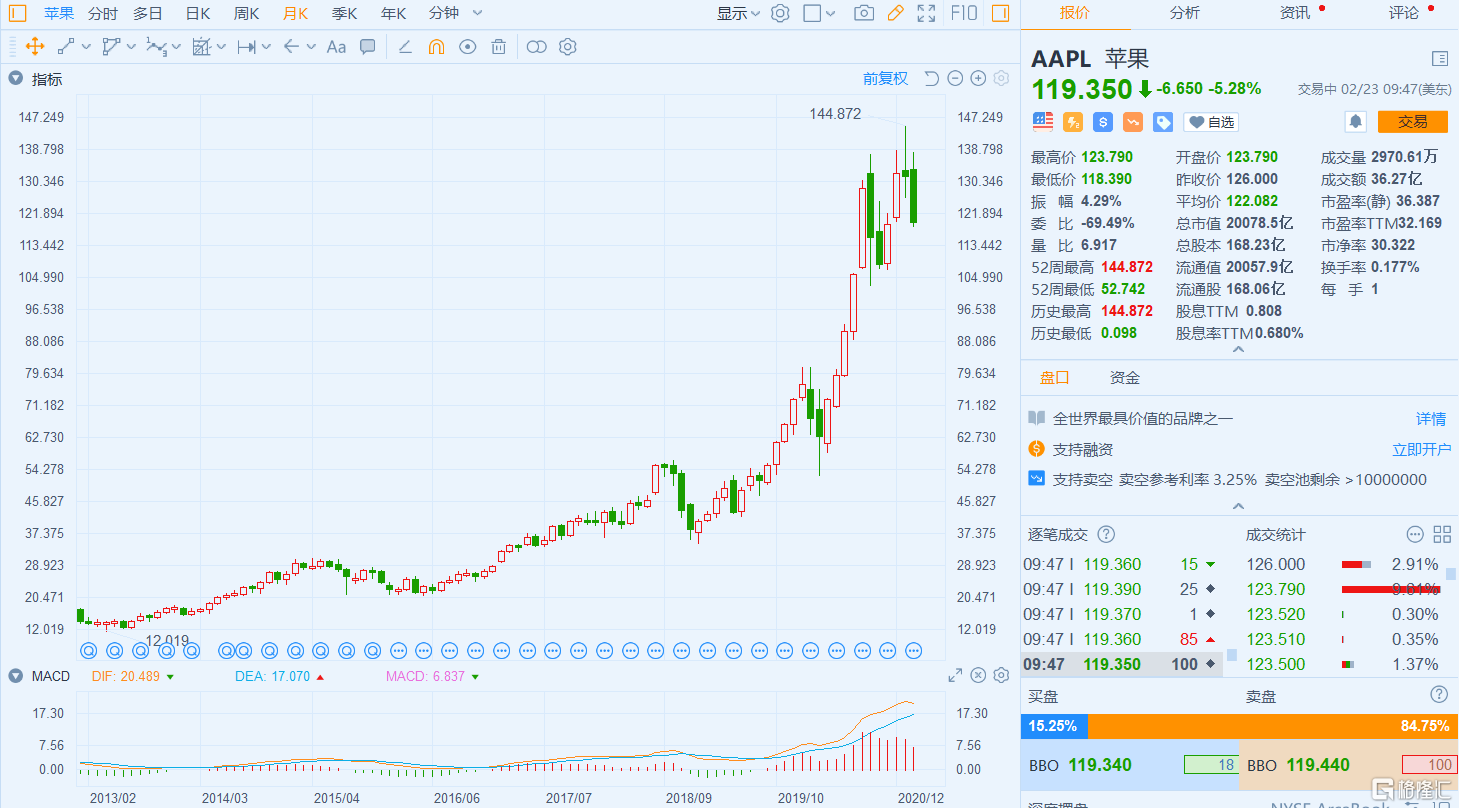Toggle the left side panel icon
Image resolution: width=1459 pixels, height=808 pixels.
[x=18, y=13]
